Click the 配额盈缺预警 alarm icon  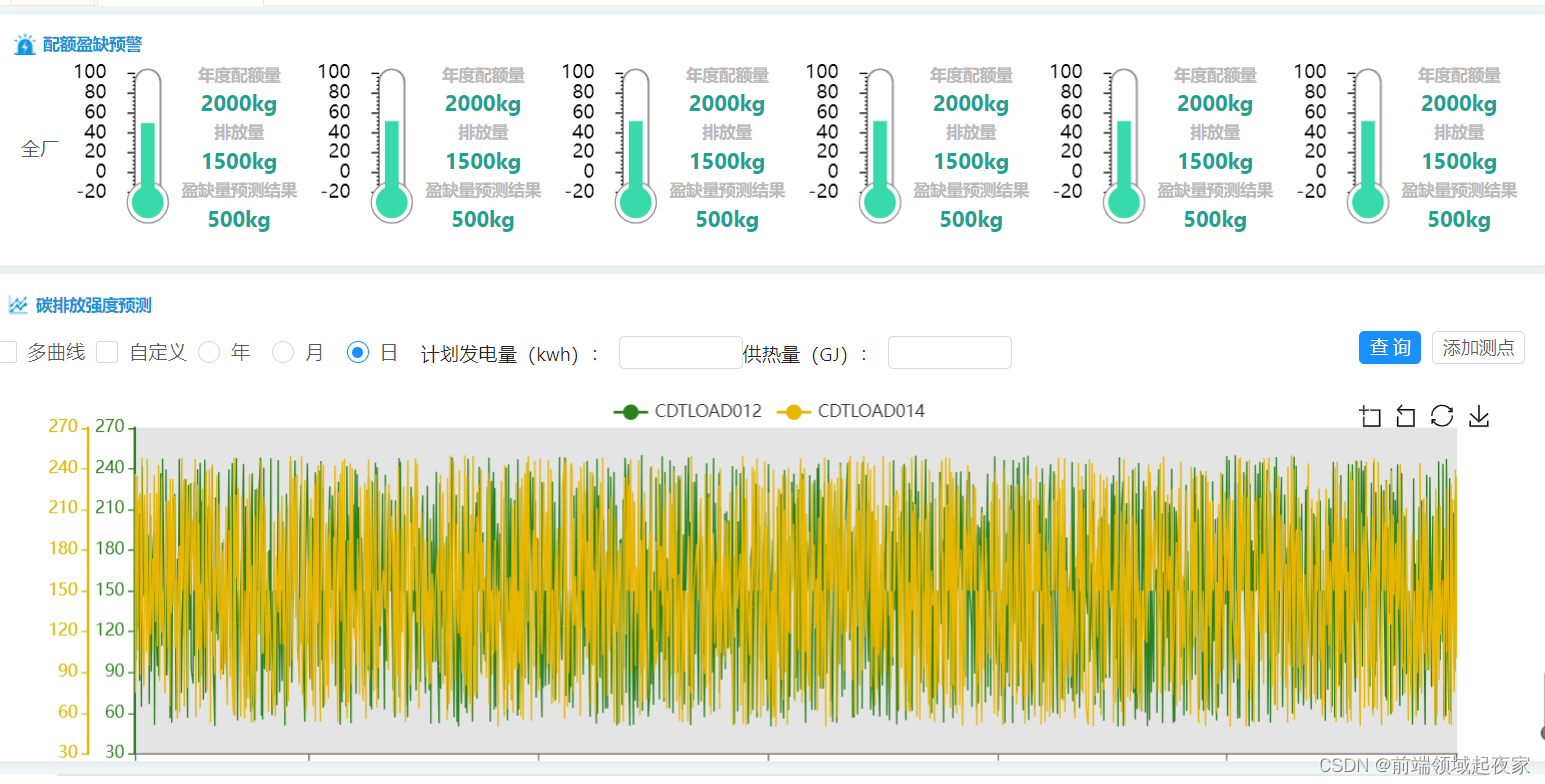[24, 45]
